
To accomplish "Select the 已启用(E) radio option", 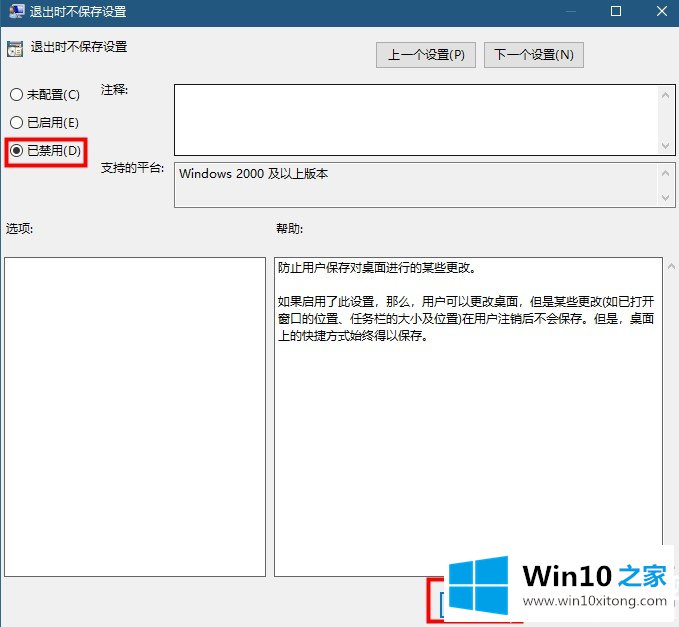I will (44, 123).
